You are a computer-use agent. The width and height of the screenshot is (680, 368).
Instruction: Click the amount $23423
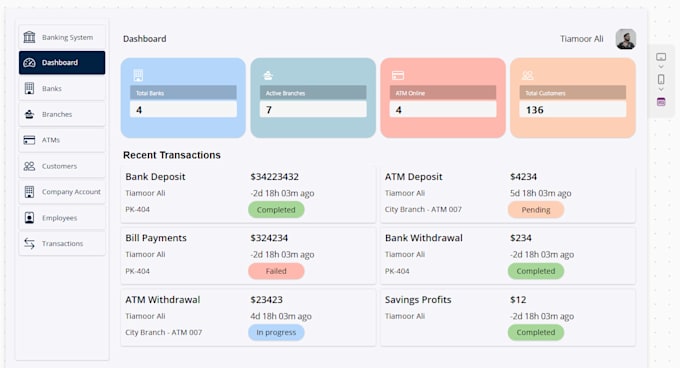[x=266, y=300]
